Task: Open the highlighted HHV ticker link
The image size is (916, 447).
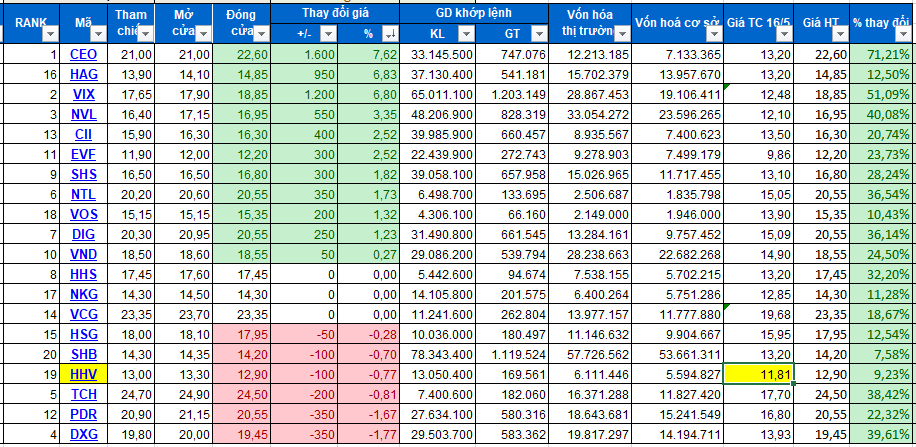Action: tap(84, 375)
